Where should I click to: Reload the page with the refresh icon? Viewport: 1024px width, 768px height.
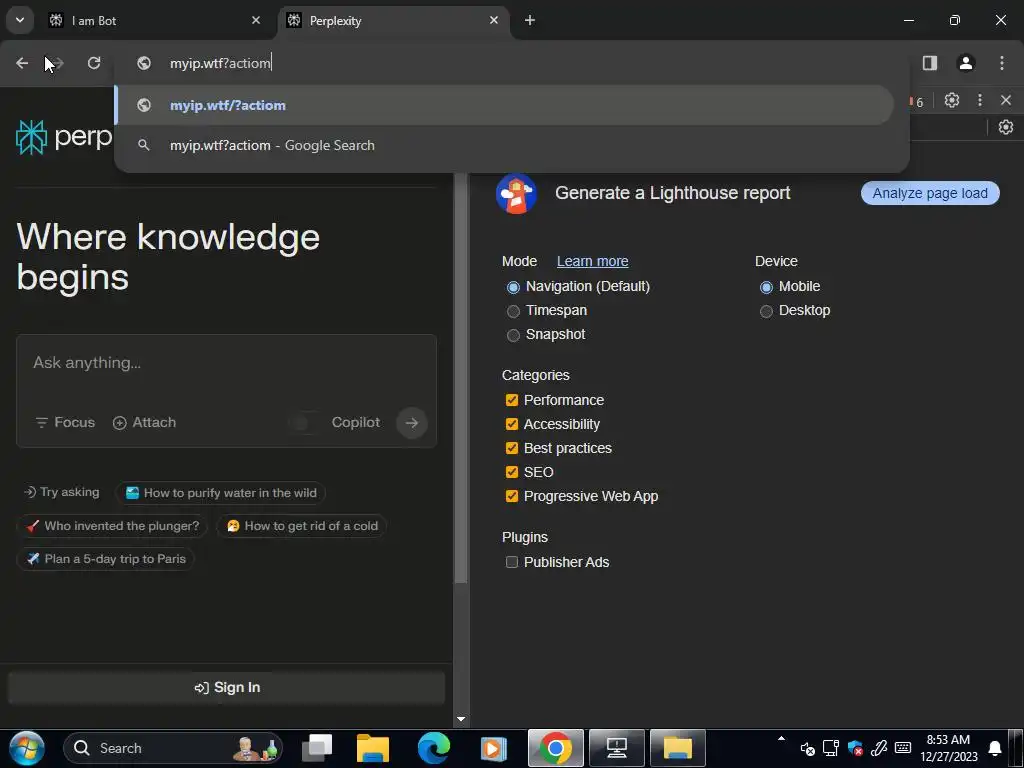[94, 63]
